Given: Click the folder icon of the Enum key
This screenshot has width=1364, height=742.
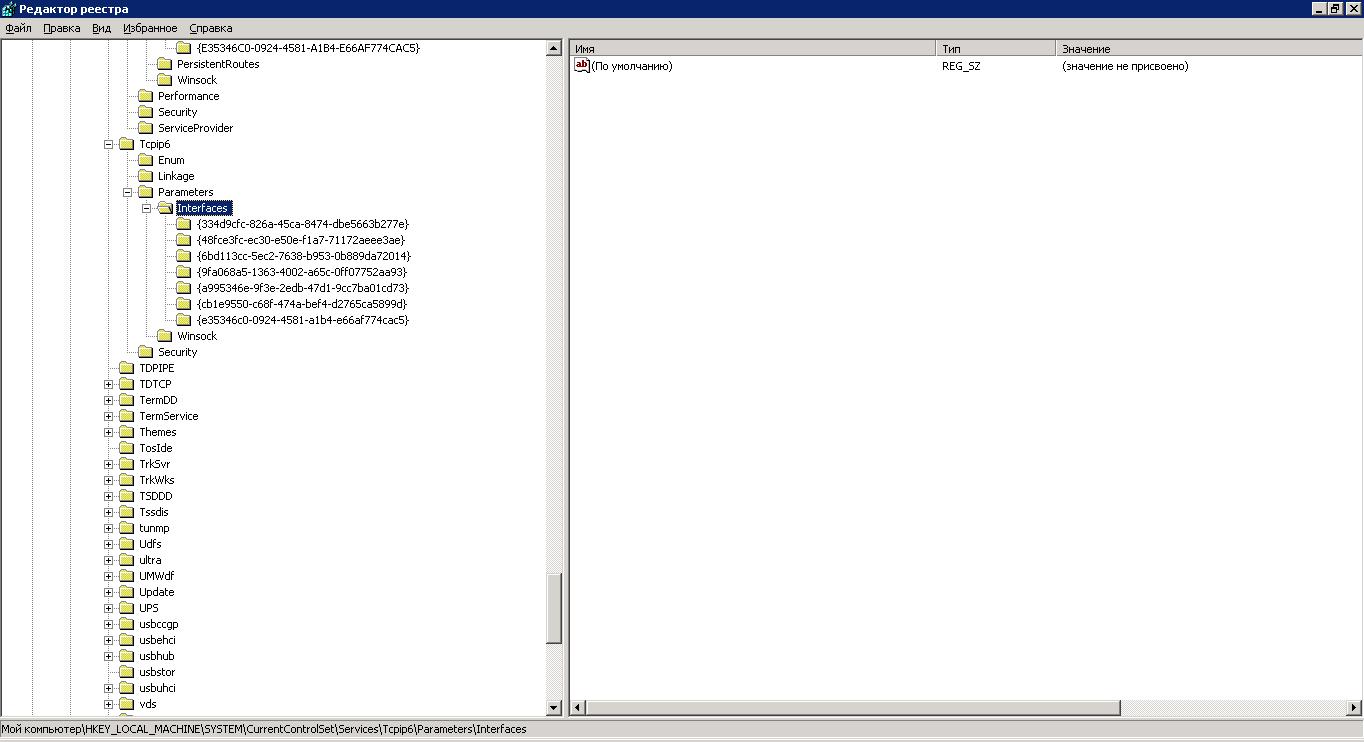Looking at the screenshot, I should click(x=145, y=160).
